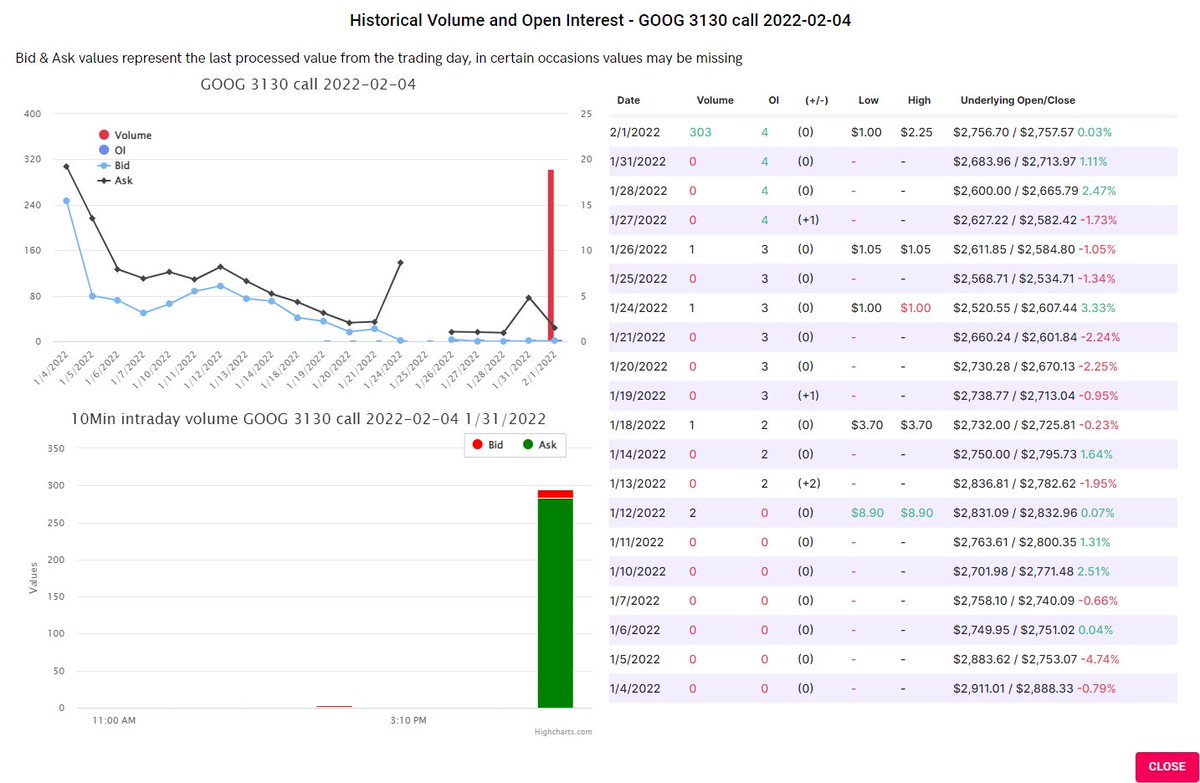Click the Underlying Open/Close column header
The image size is (1200, 783).
pos(1018,100)
